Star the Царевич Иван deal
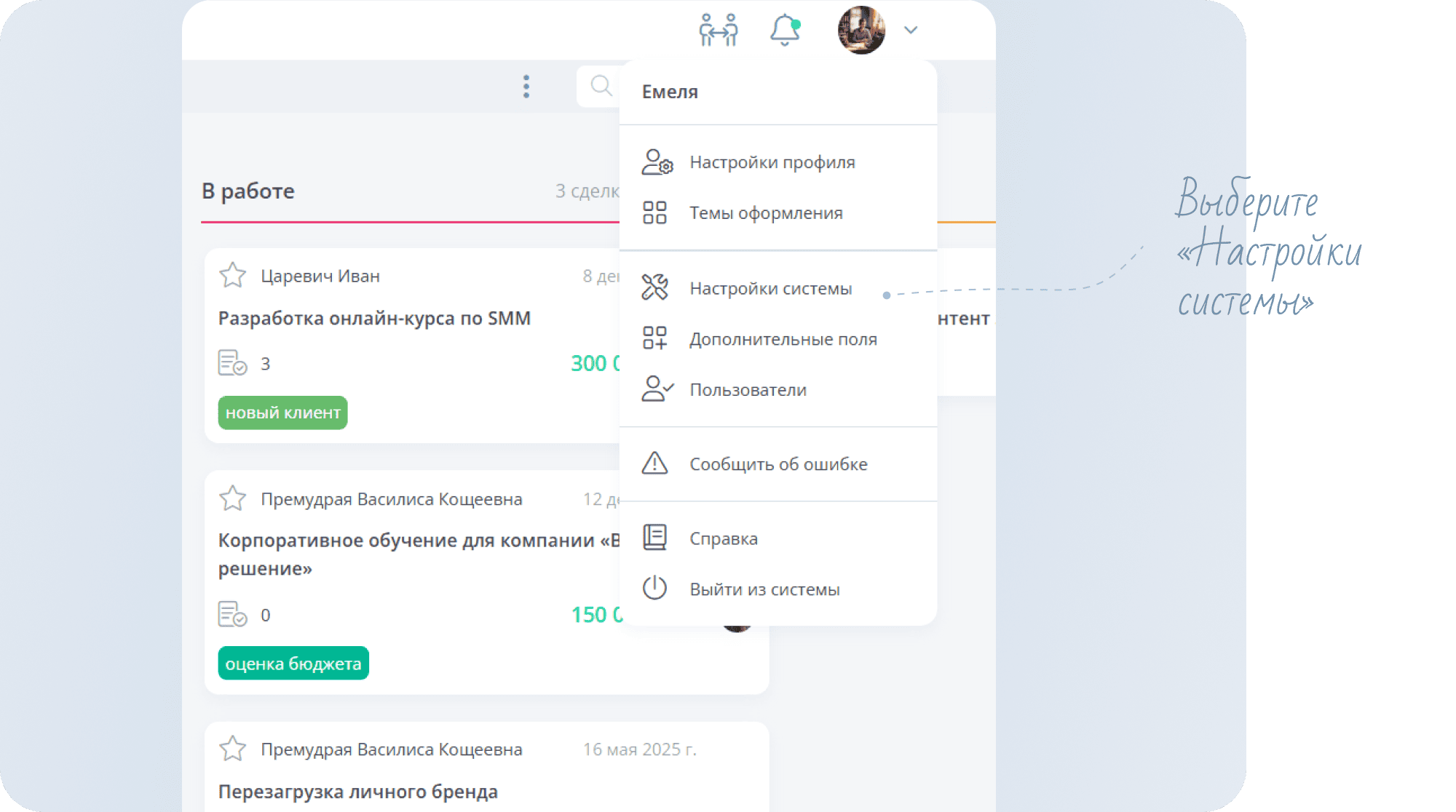The image size is (1456, 812). point(233,276)
